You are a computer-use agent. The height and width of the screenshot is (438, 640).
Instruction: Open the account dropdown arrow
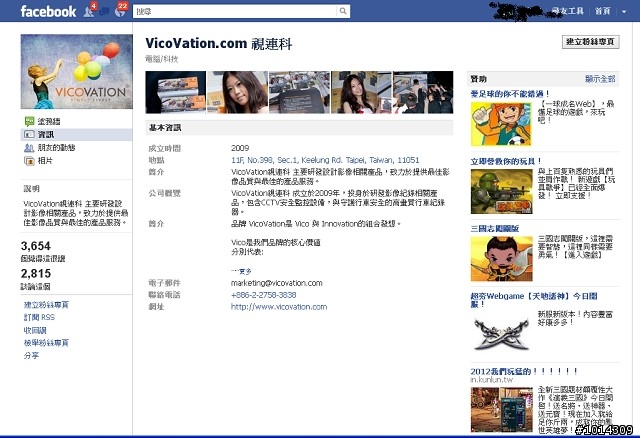point(624,11)
